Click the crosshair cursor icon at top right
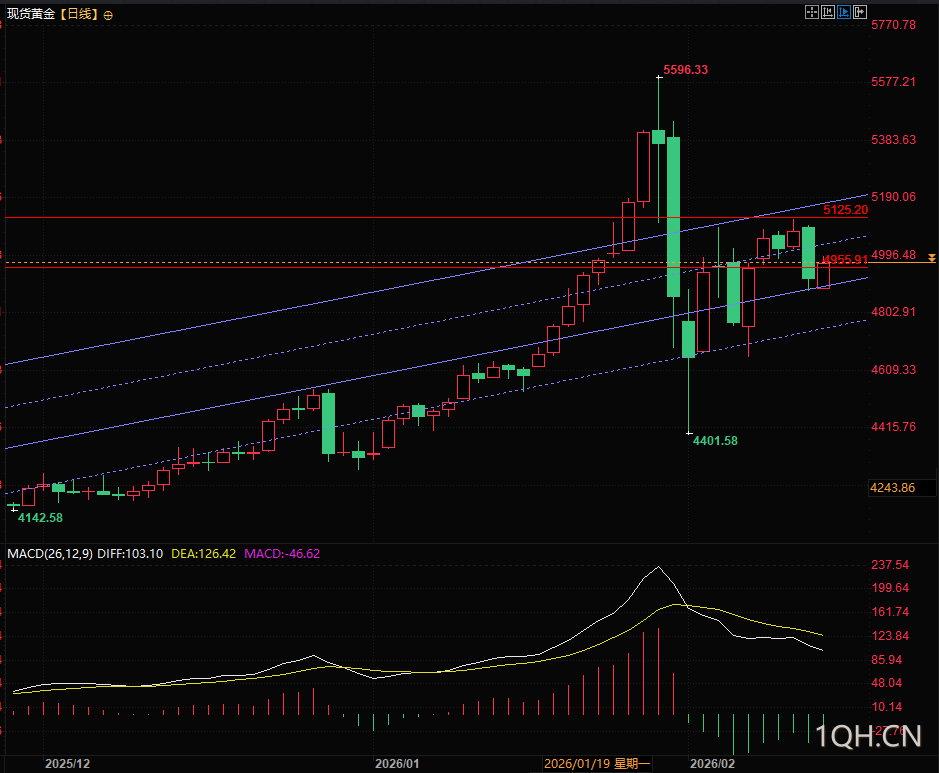939x773 pixels. 811,12
